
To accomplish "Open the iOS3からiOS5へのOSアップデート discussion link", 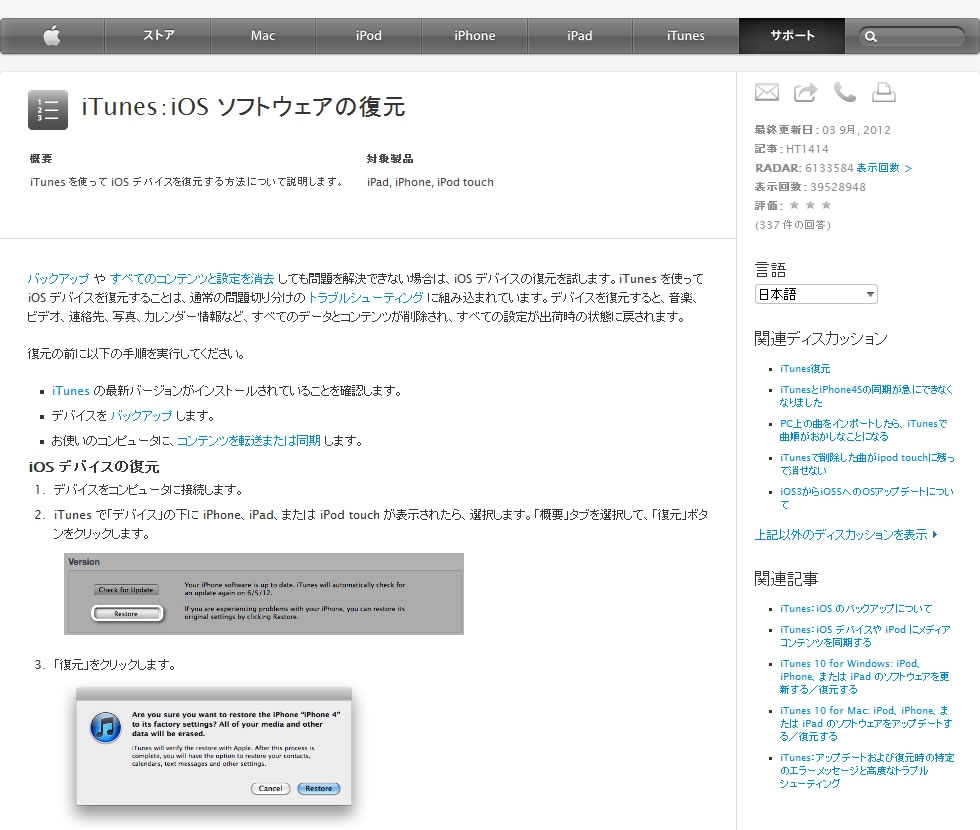I will [x=866, y=498].
